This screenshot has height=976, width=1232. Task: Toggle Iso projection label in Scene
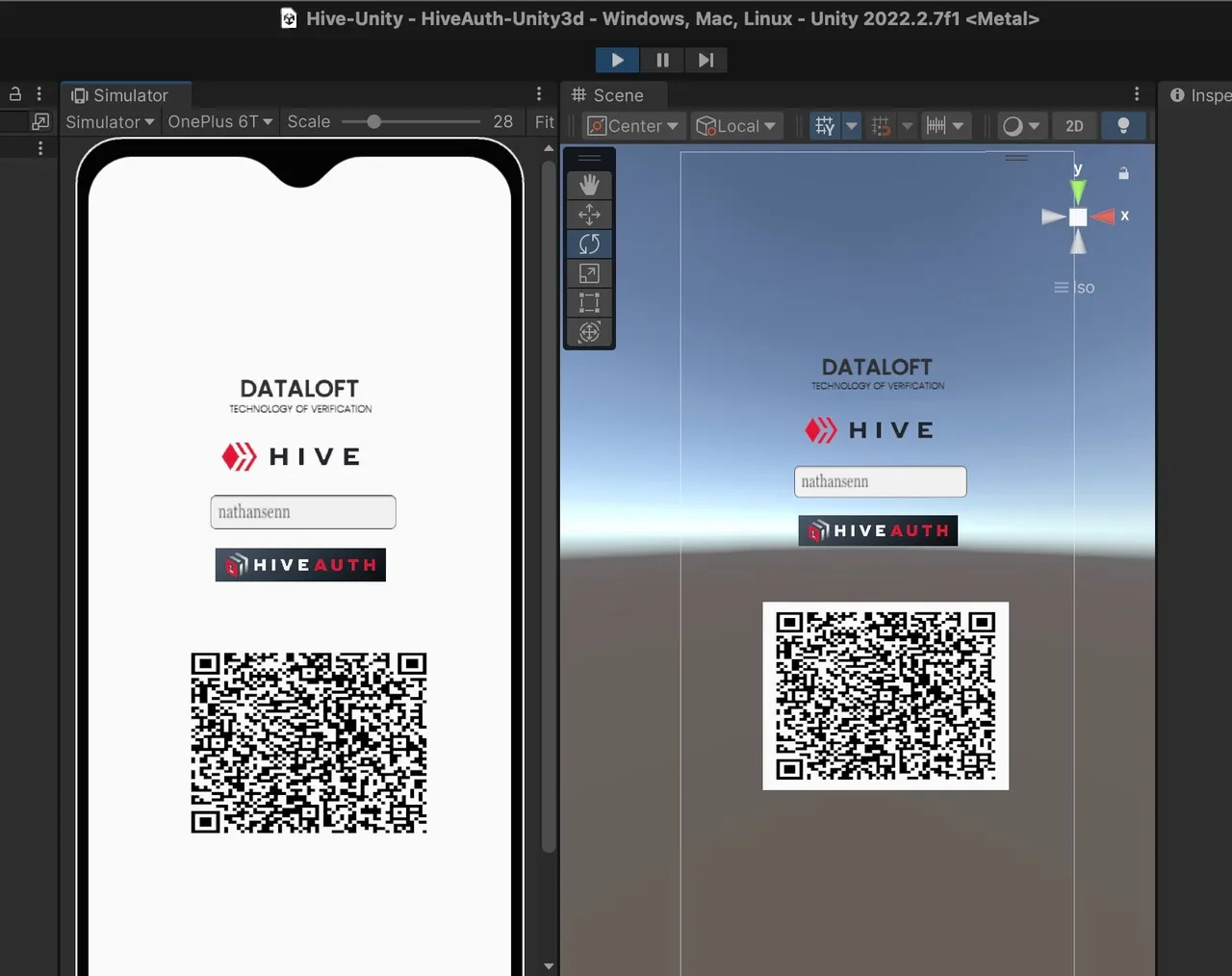(x=1075, y=288)
